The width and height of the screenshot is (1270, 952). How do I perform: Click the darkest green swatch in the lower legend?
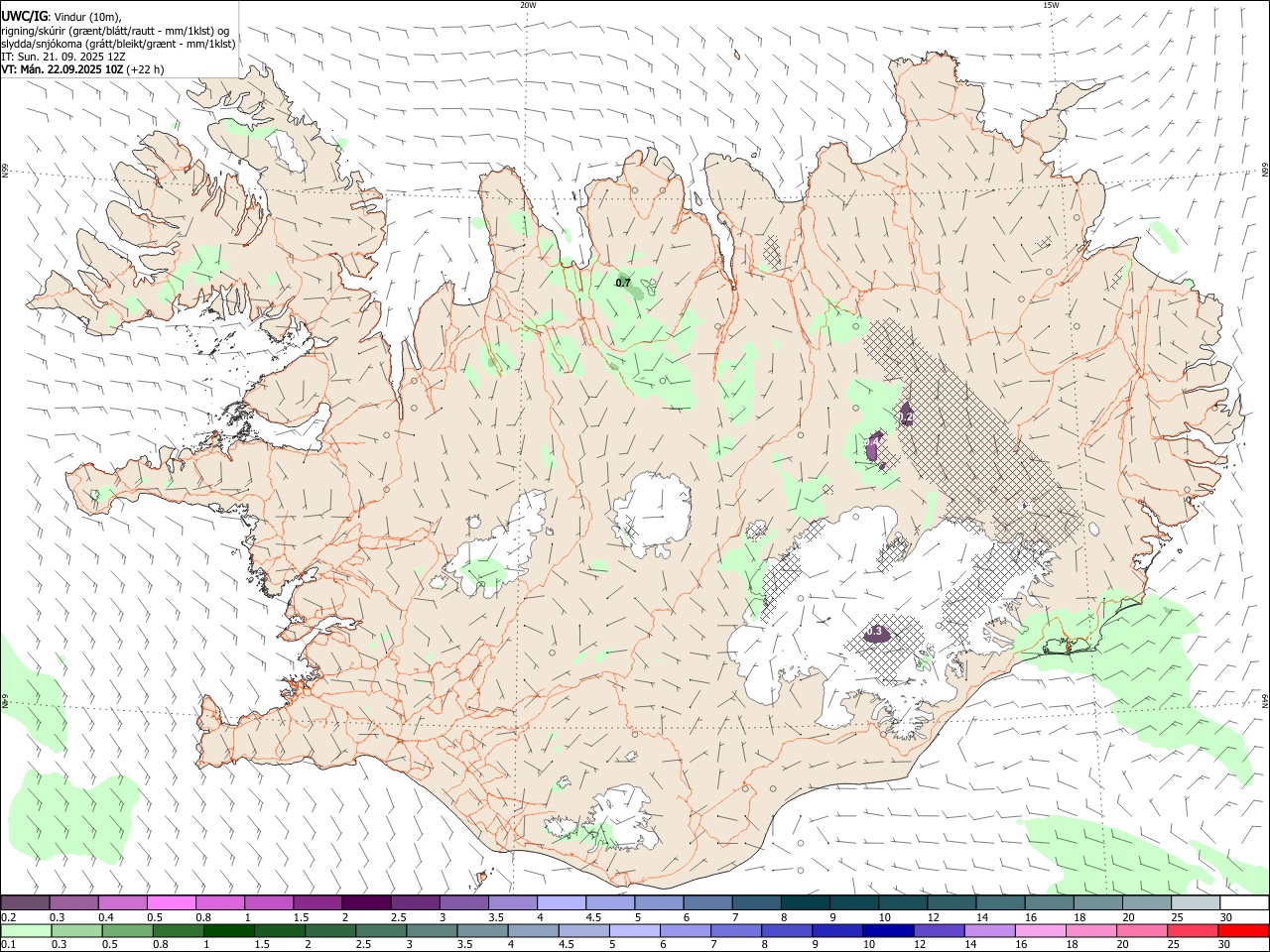[x=228, y=931]
